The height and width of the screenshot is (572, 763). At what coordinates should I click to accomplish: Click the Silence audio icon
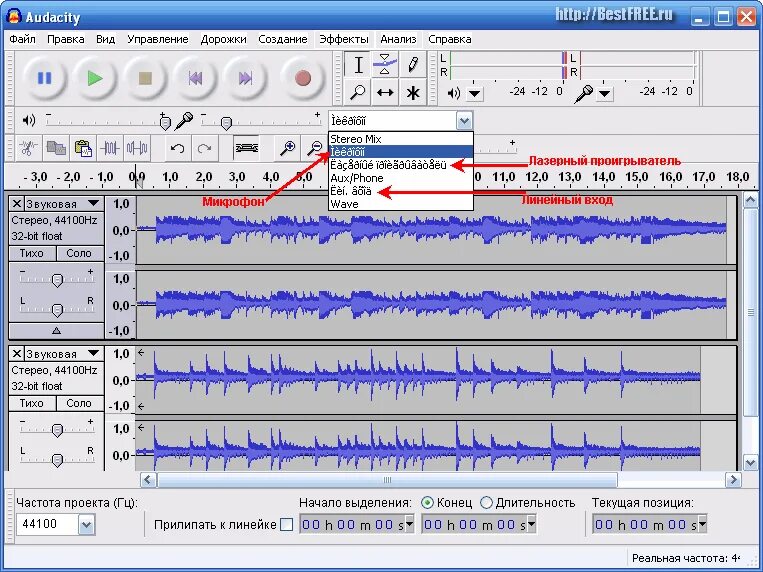point(137,148)
